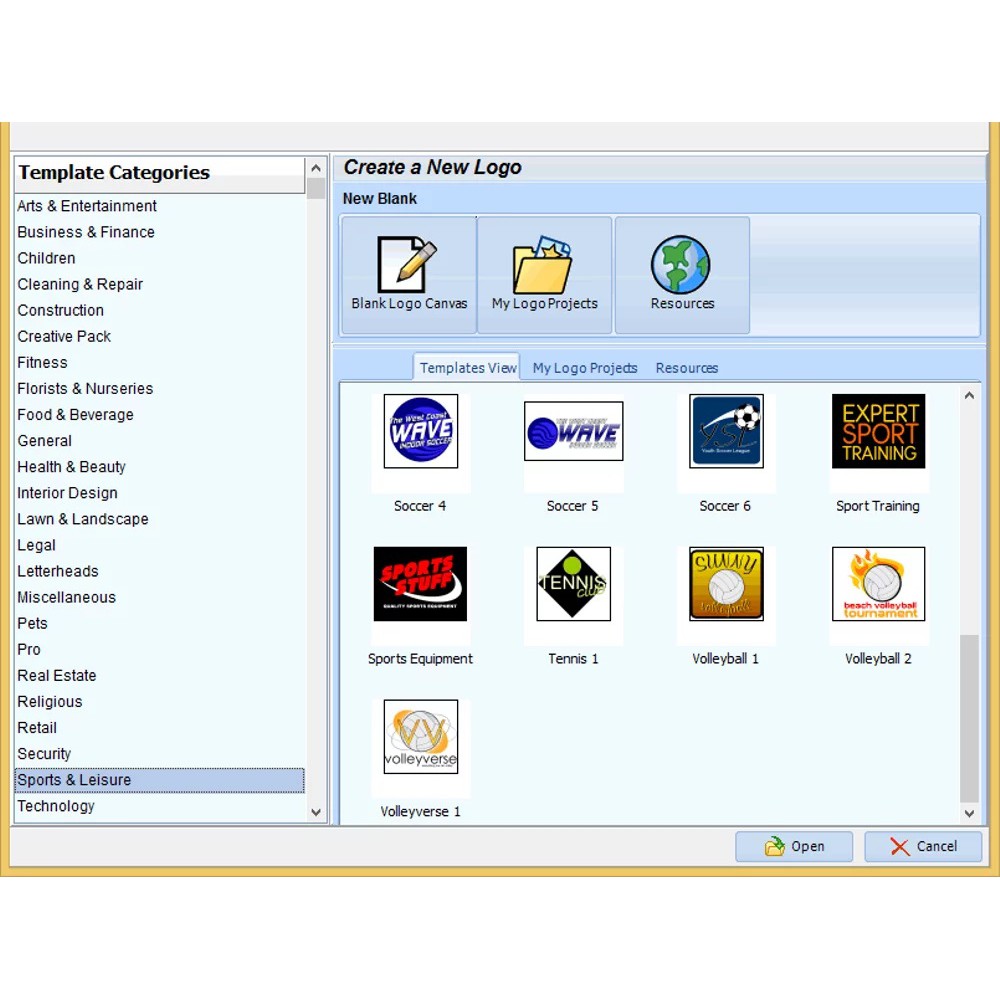The height and width of the screenshot is (1000, 1000).
Task: Choose the Real Estate category
Action: click(57, 676)
